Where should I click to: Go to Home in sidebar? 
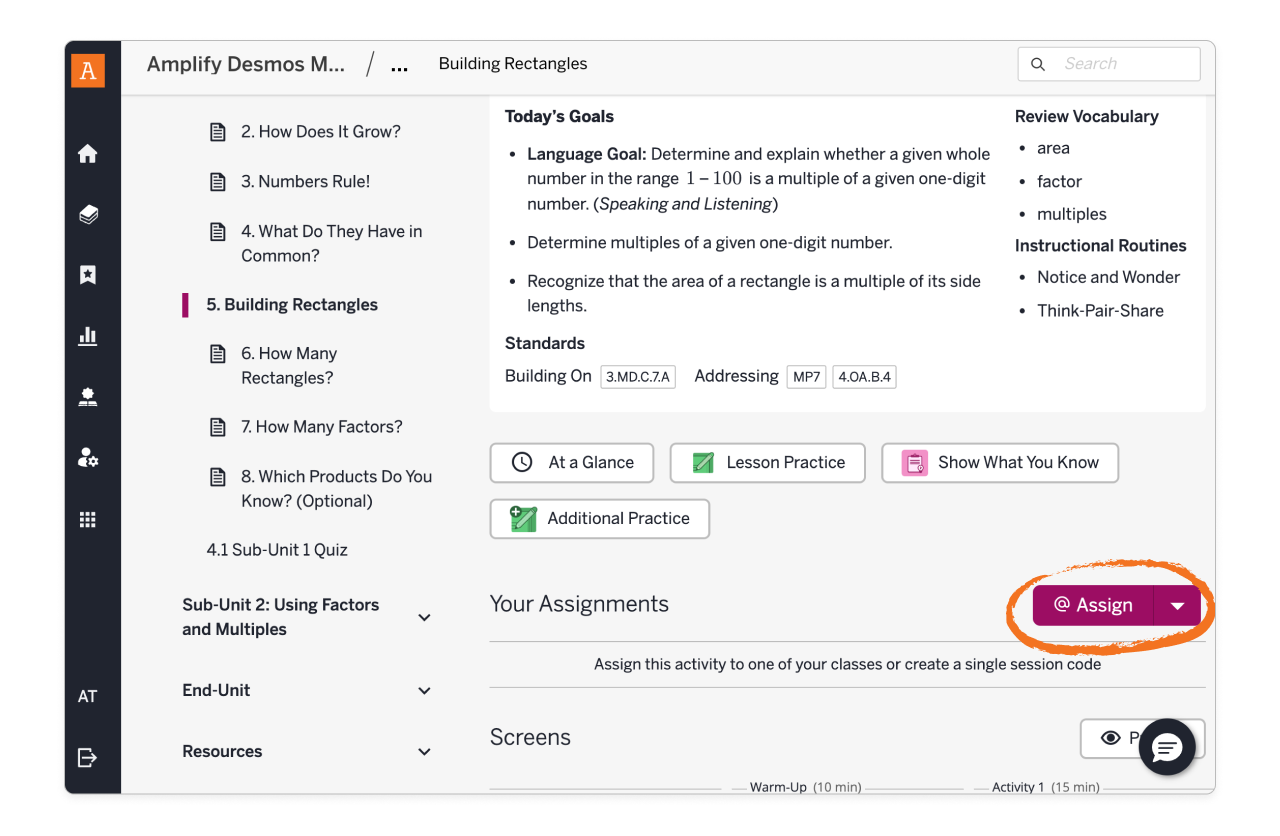tap(88, 153)
